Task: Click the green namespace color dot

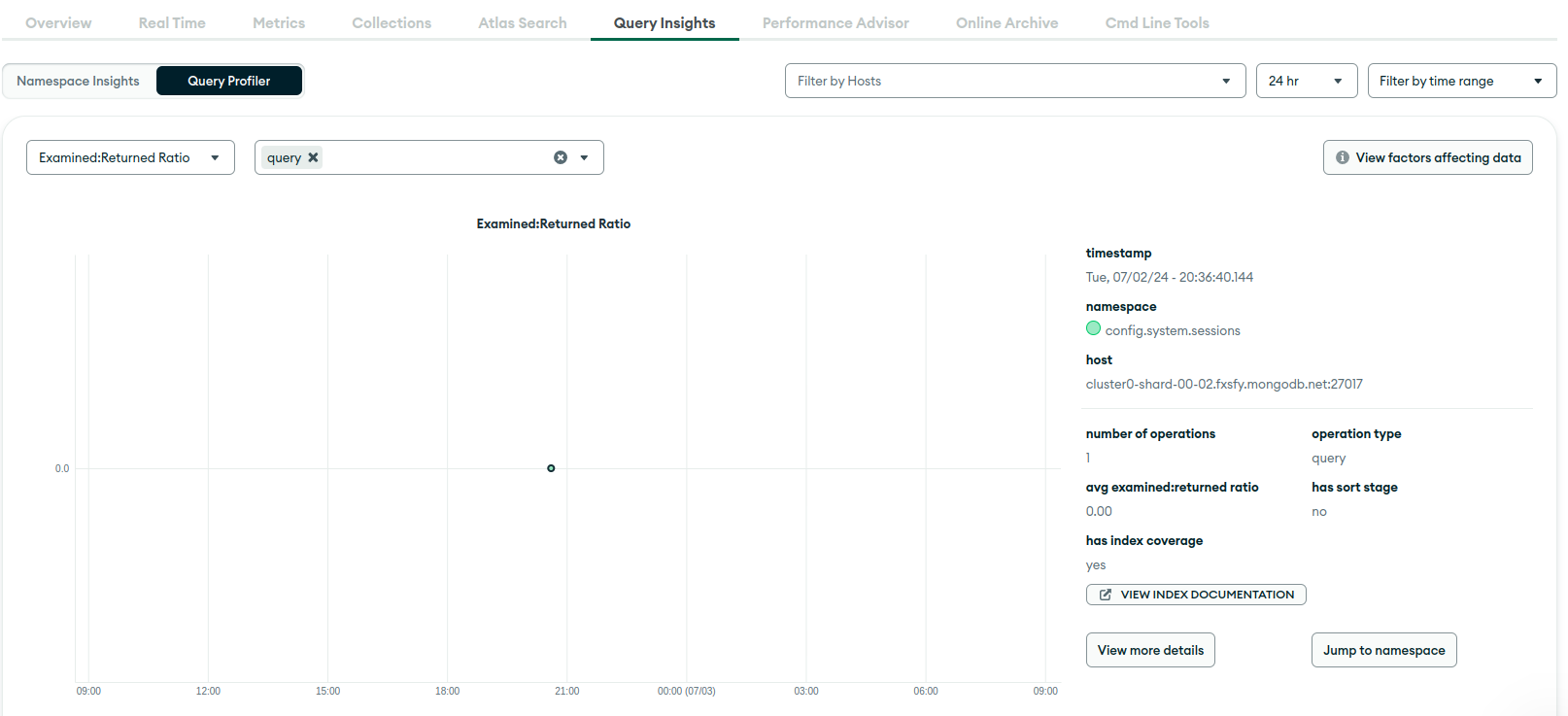Action: (x=1094, y=328)
